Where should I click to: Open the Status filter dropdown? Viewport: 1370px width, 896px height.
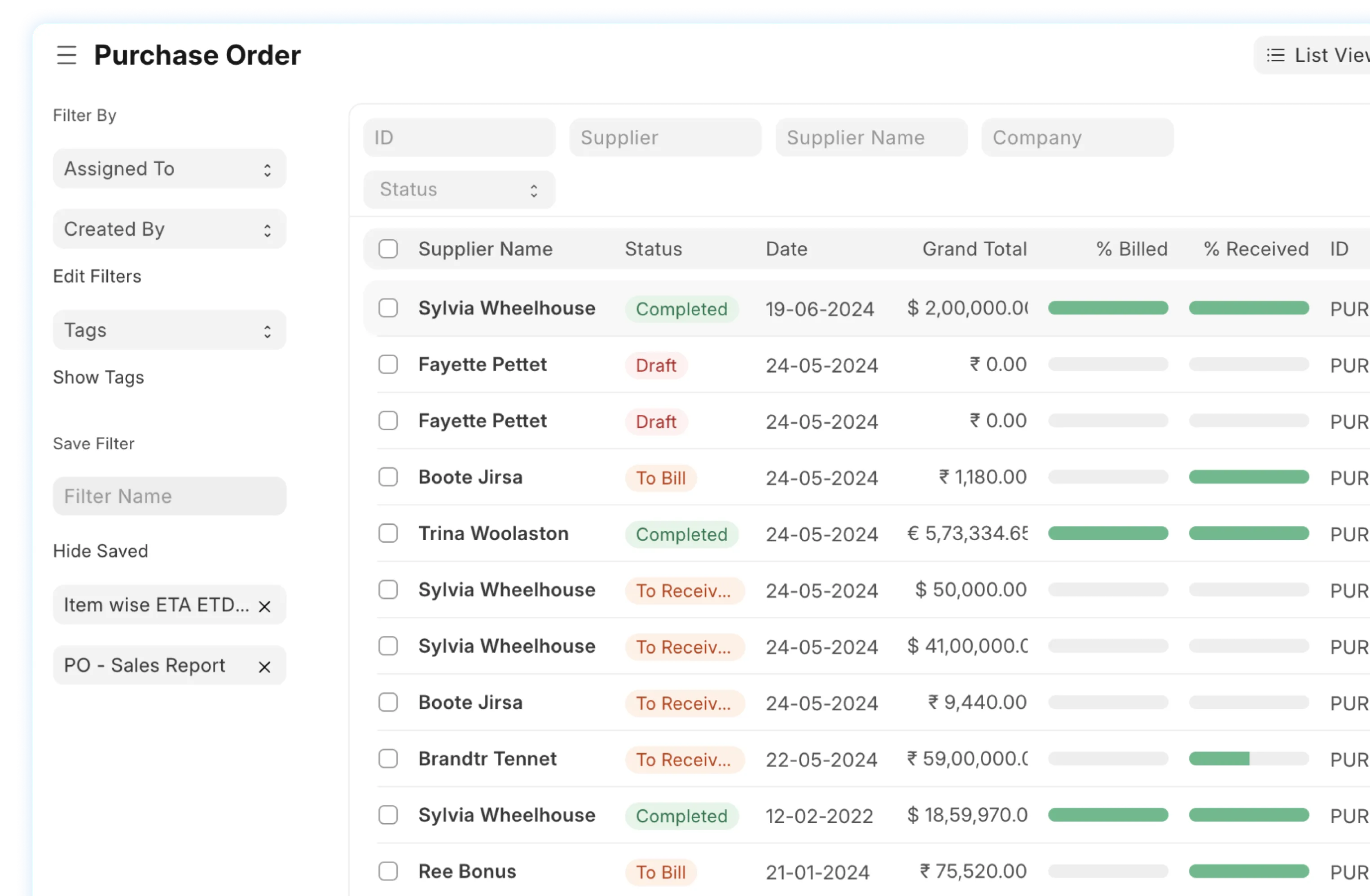[459, 190]
